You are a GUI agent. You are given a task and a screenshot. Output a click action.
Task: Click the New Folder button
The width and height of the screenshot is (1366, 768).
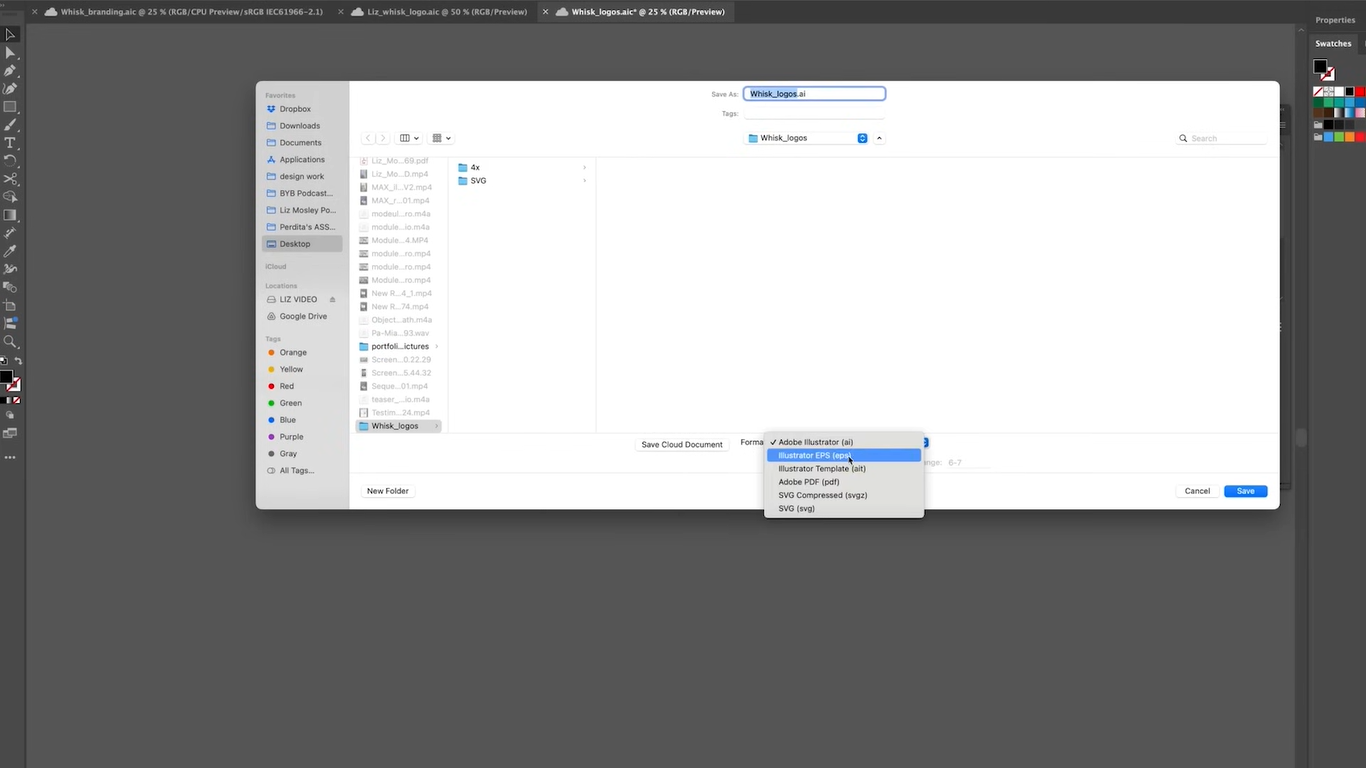point(387,490)
